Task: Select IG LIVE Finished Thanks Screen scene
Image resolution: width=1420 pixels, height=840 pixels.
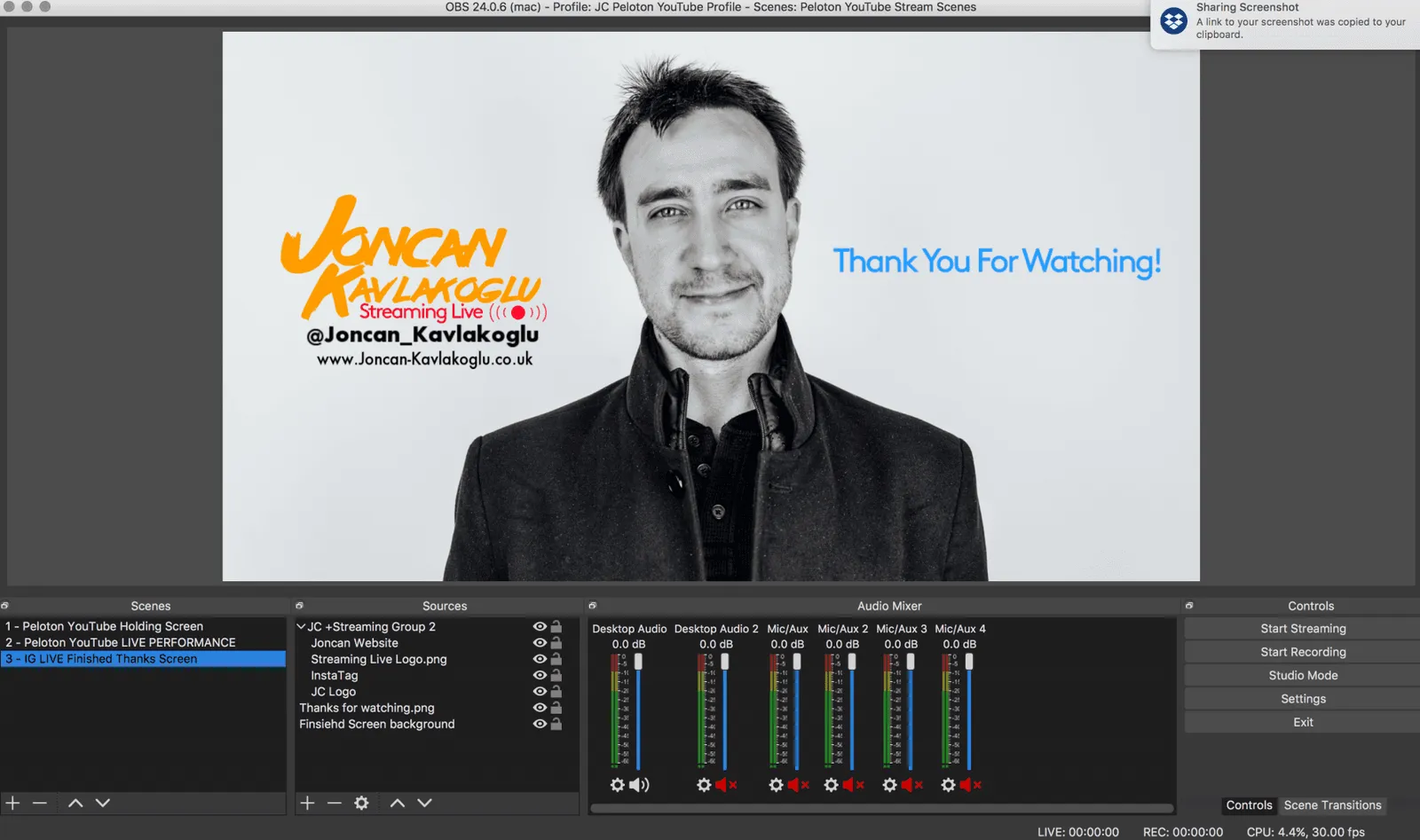Action: point(143,659)
